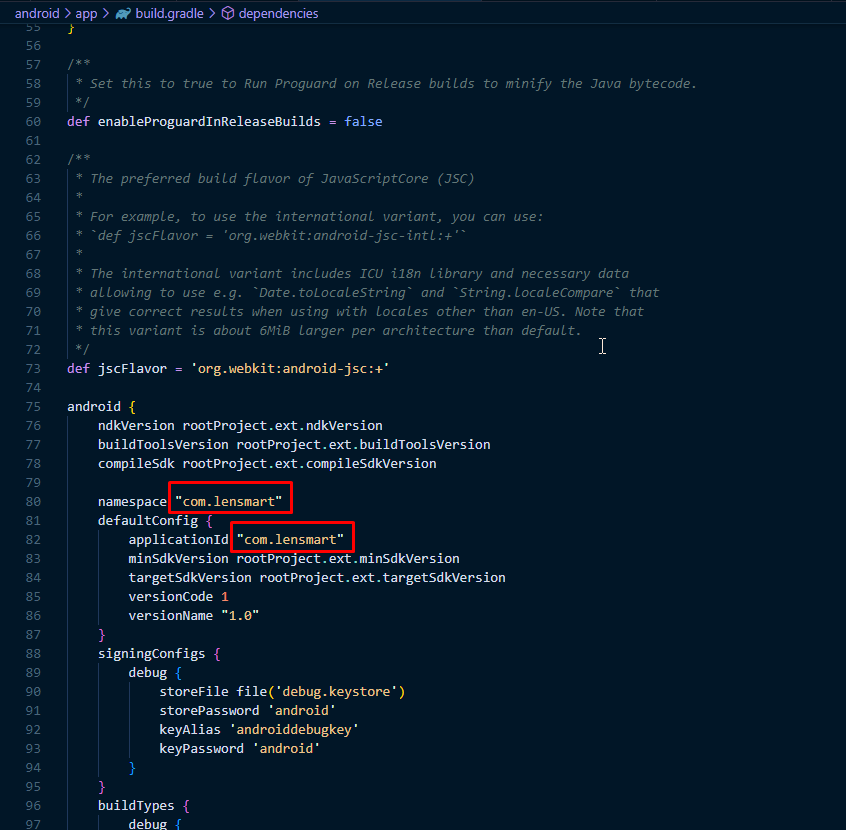Click the versionCode value 1

(x=225, y=597)
